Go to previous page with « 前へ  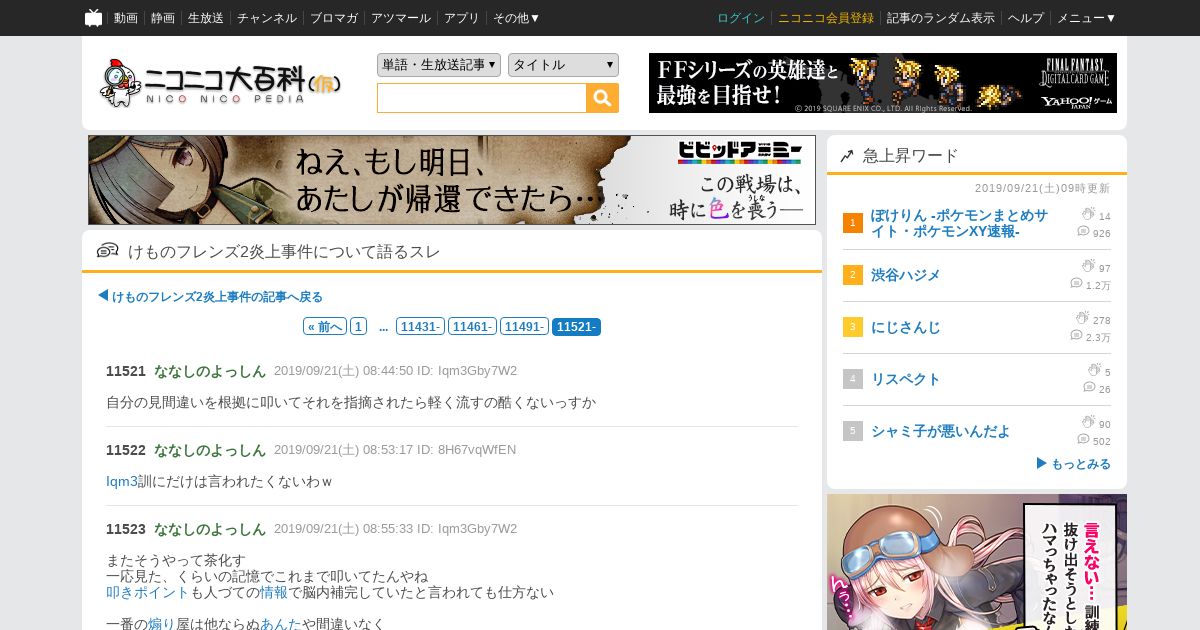(325, 327)
